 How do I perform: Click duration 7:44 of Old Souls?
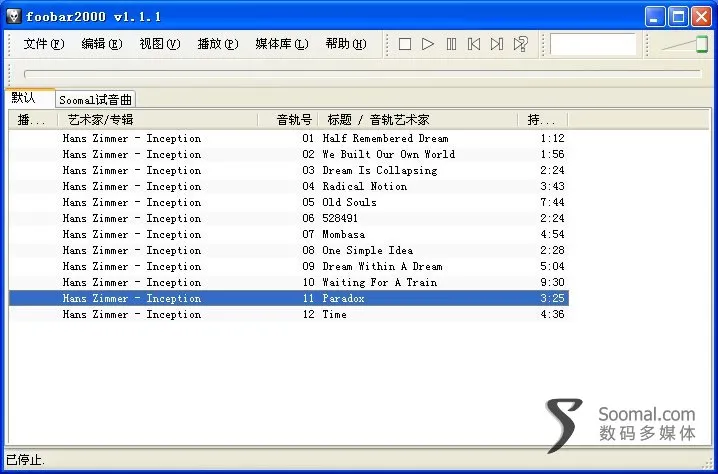(x=552, y=202)
